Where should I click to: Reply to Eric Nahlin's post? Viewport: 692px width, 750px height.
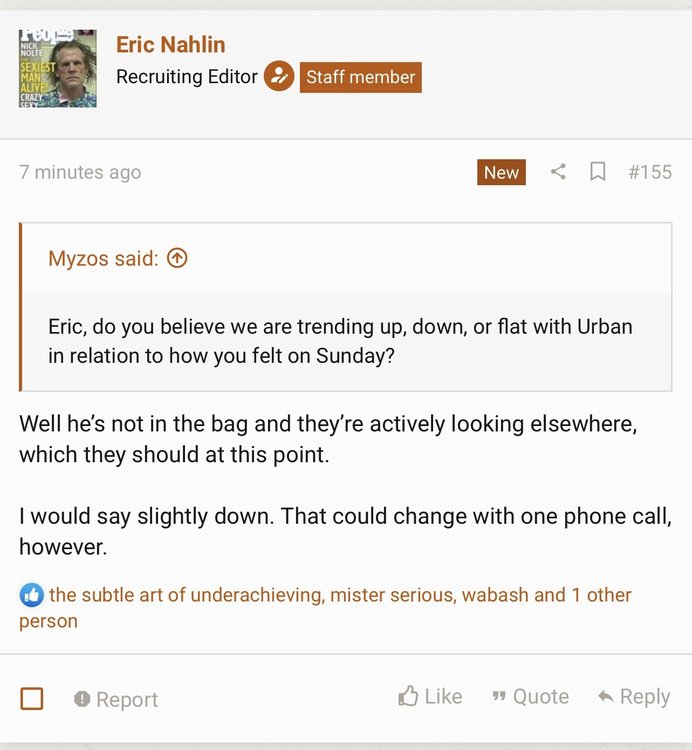pos(634,697)
